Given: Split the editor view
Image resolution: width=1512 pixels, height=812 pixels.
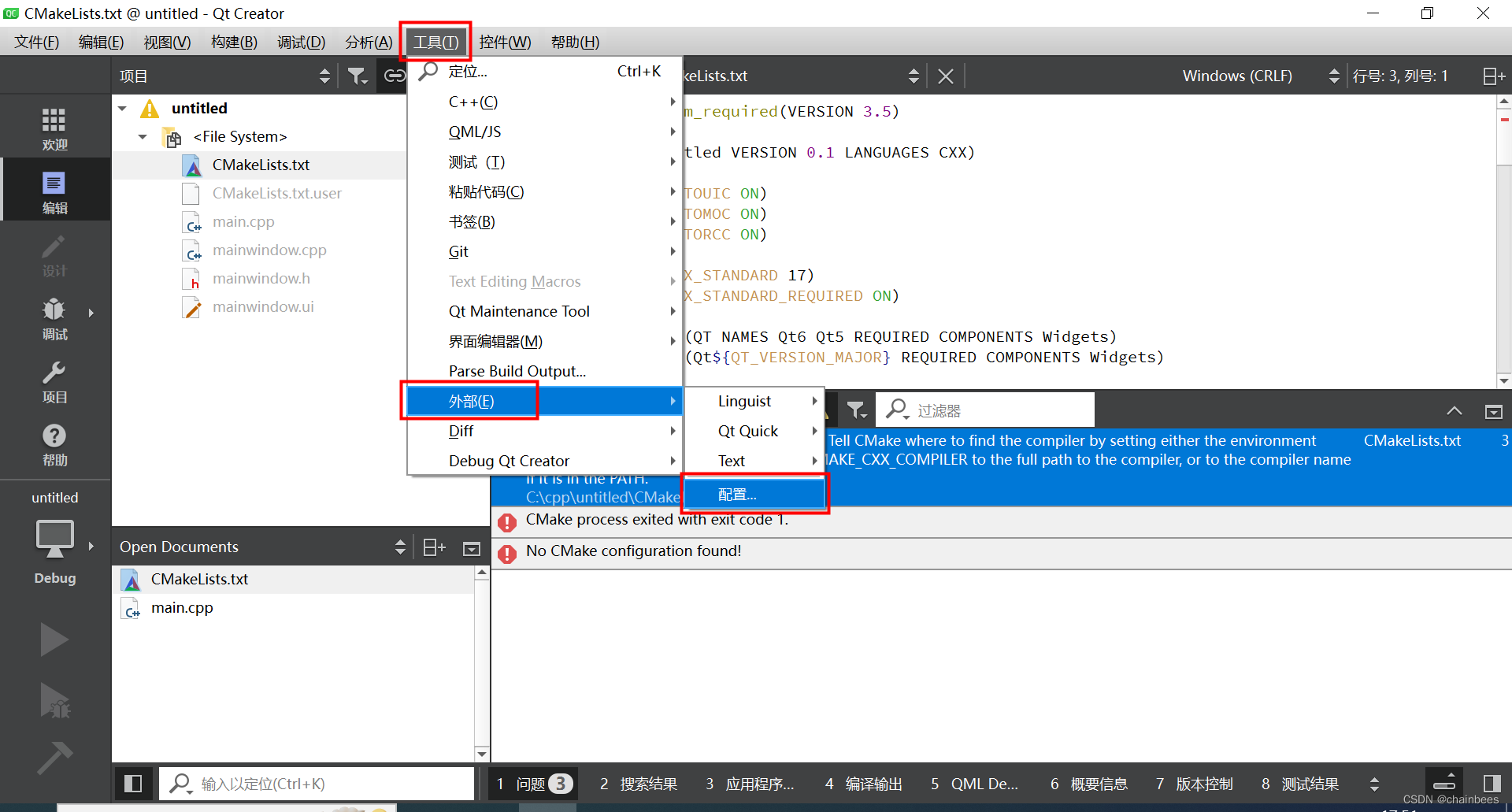Looking at the screenshot, I should pyautogui.click(x=1494, y=76).
